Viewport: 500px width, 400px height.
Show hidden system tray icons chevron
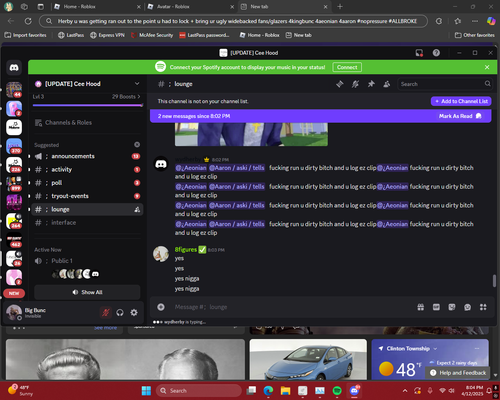click(405, 391)
